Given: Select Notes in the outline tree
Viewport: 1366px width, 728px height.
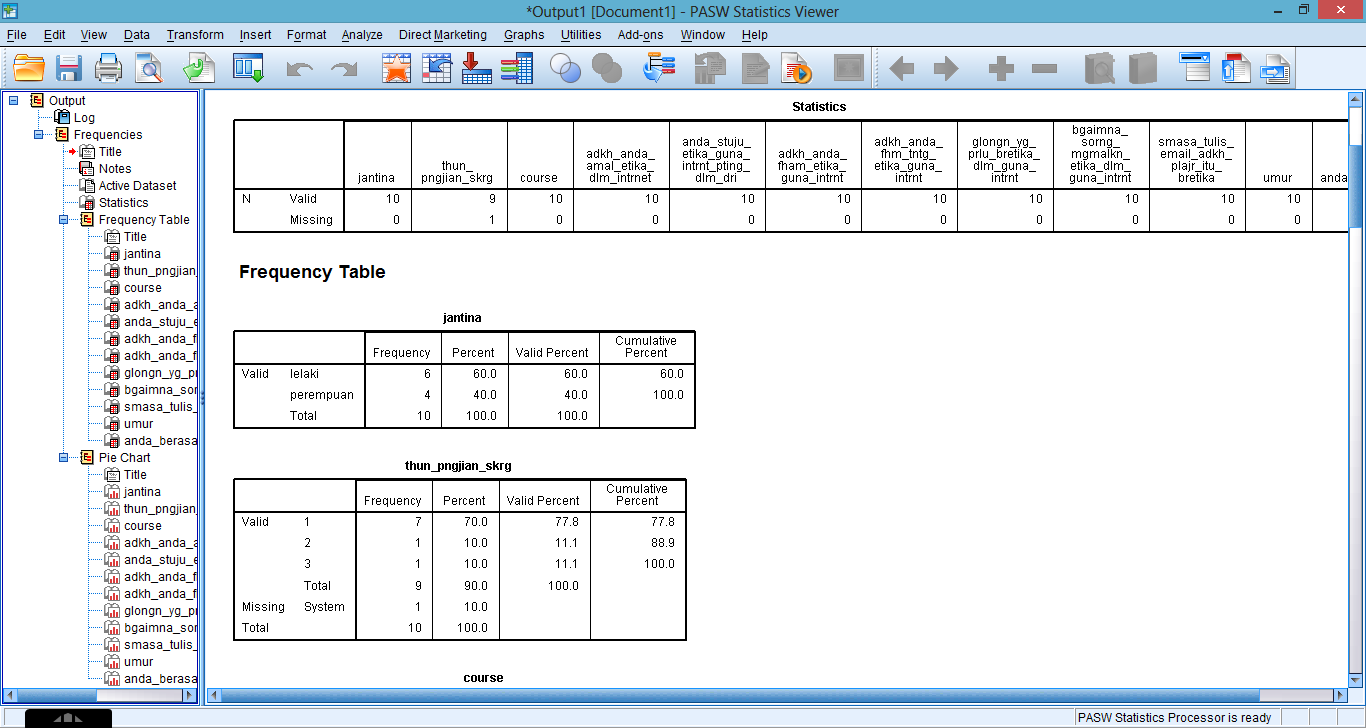Looking at the screenshot, I should tap(115, 168).
